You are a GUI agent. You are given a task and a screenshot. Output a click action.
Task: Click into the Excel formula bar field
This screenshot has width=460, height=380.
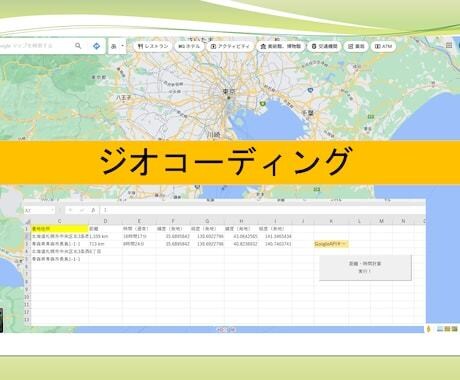(x=263, y=210)
